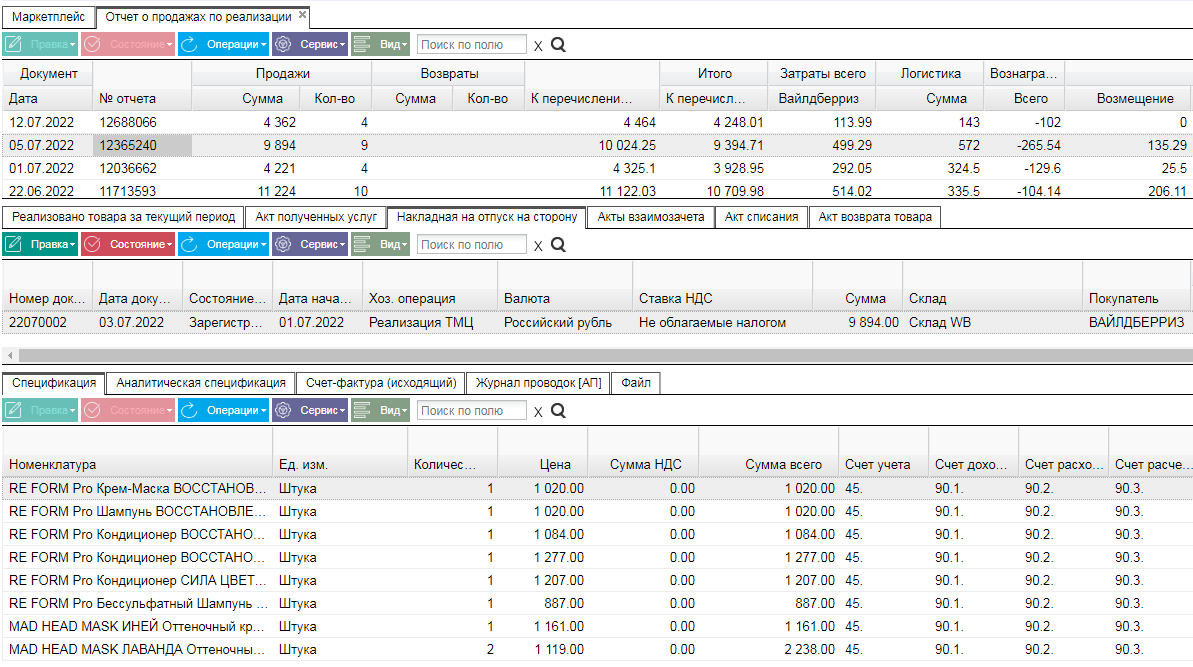Open Сервис dropdown in specification toolbar
The height and width of the screenshot is (667, 1193).
(x=310, y=410)
